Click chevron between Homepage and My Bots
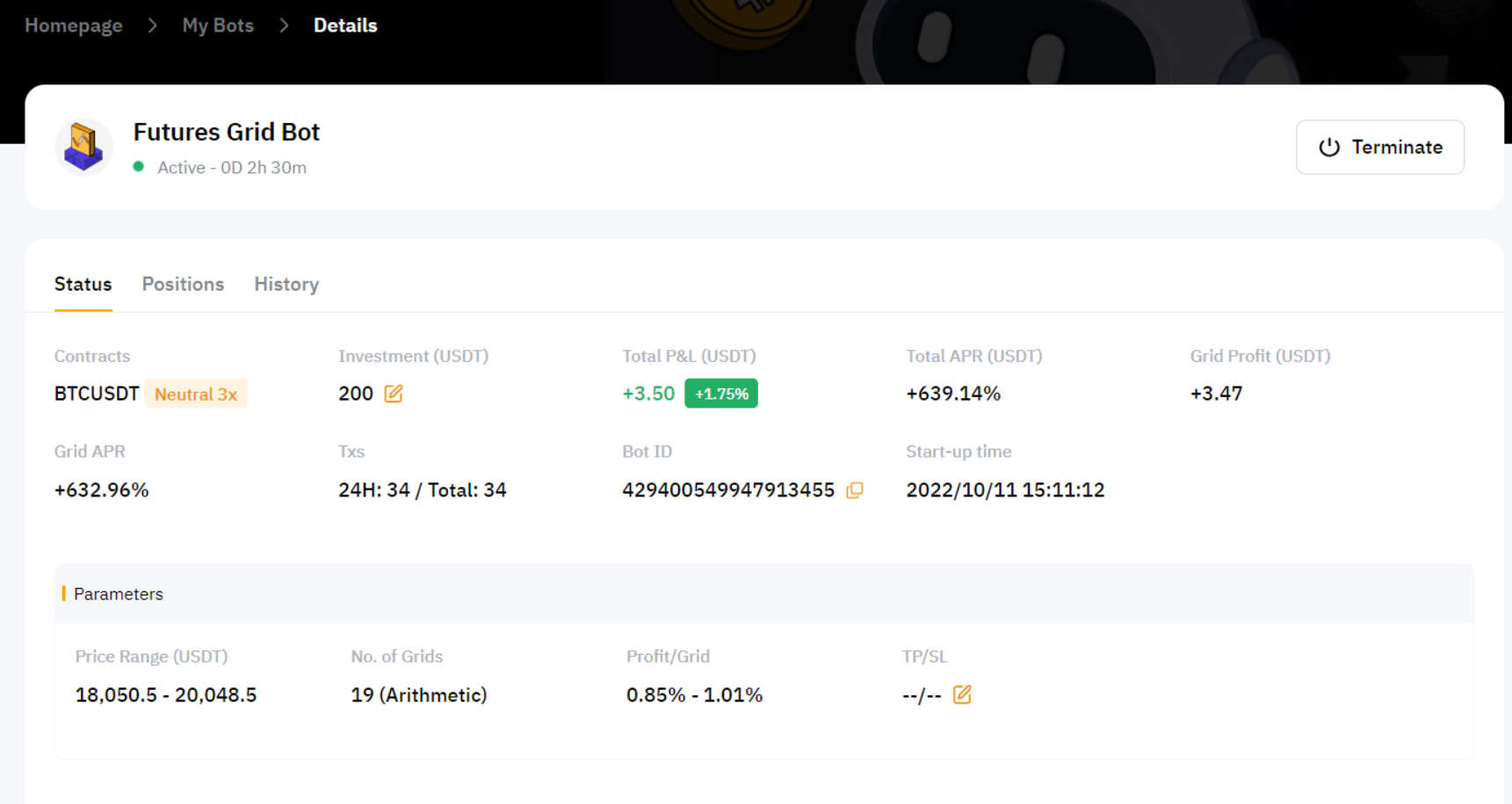Screen dimensions: 1512x804 [x=153, y=25]
